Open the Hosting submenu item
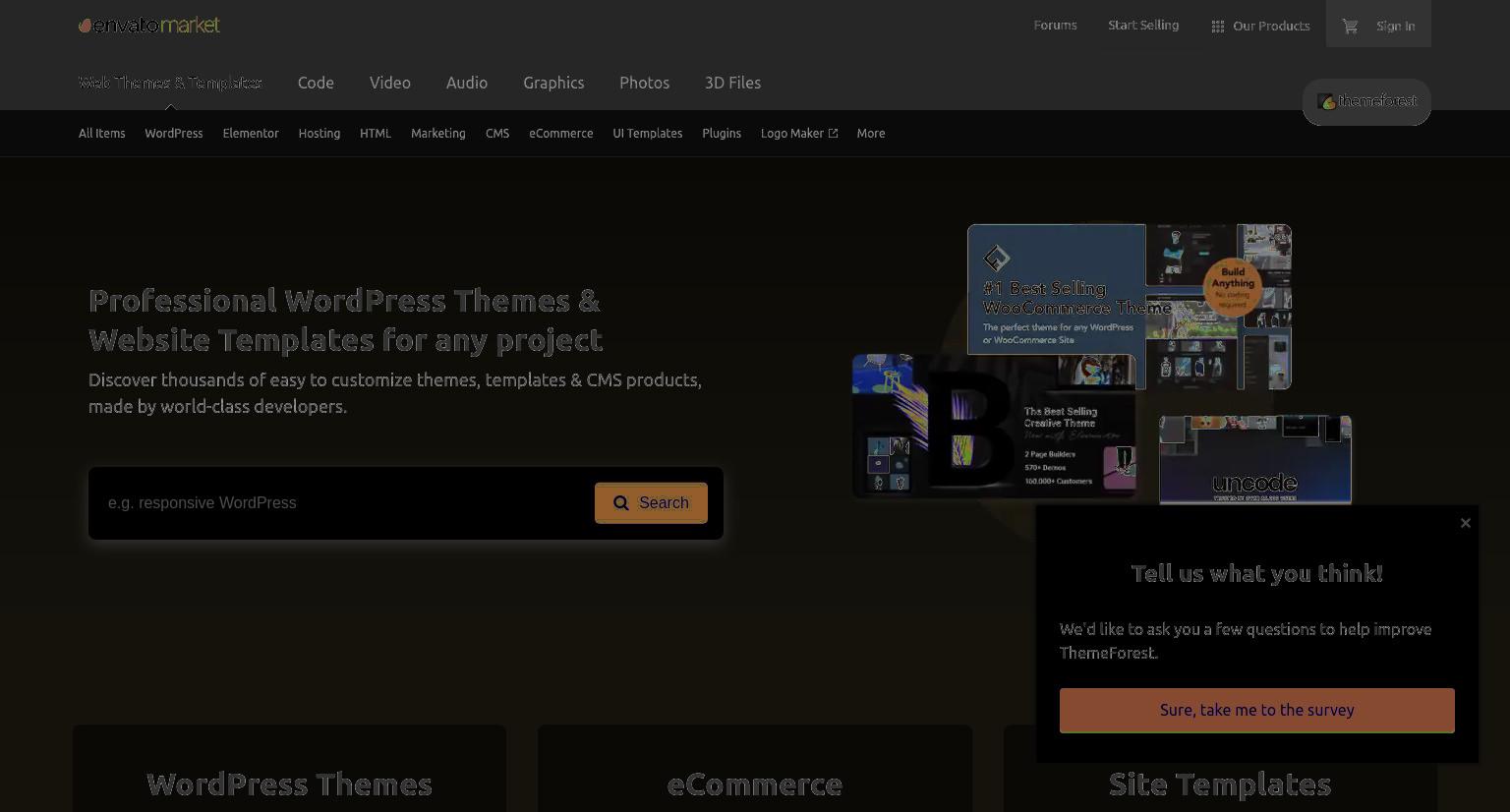The height and width of the screenshot is (812, 1510). [x=319, y=134]
